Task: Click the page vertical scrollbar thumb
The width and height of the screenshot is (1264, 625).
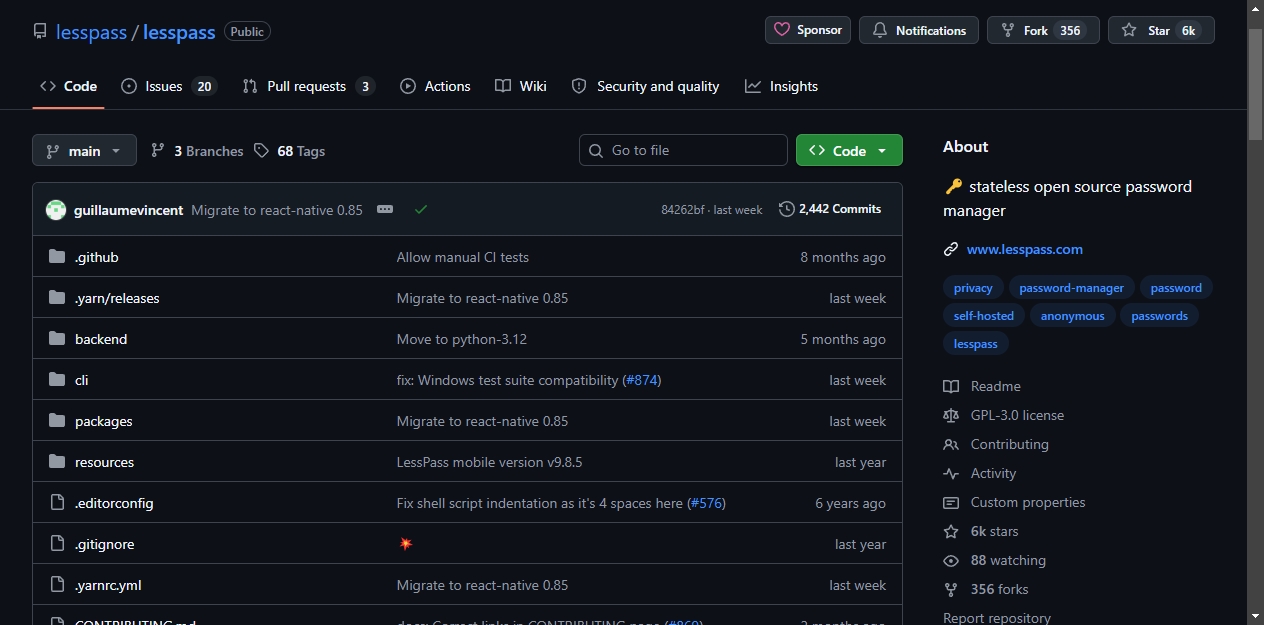Action: coord(1256,84)
